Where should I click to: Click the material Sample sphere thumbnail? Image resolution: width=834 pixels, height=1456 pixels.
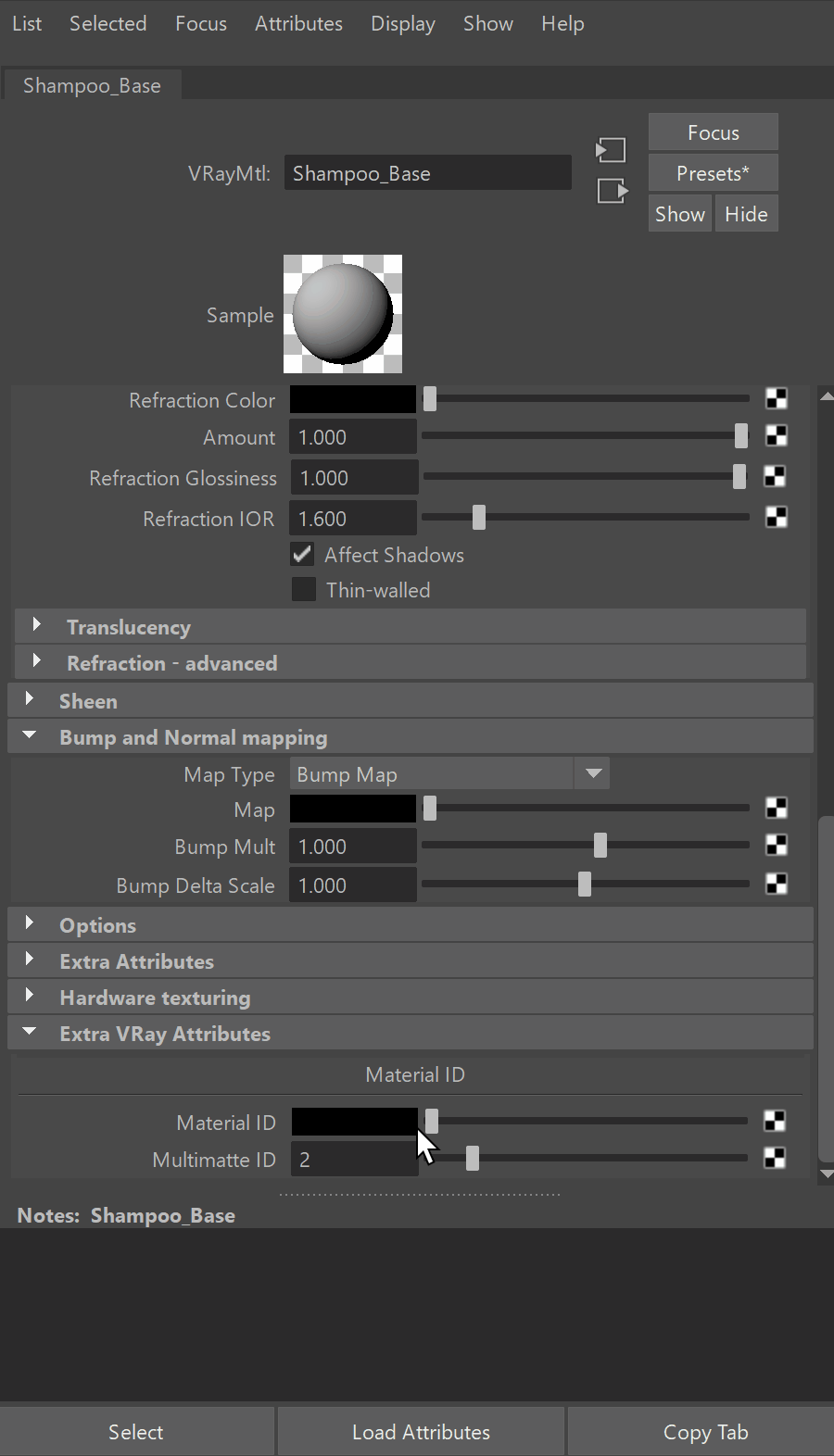343,314
